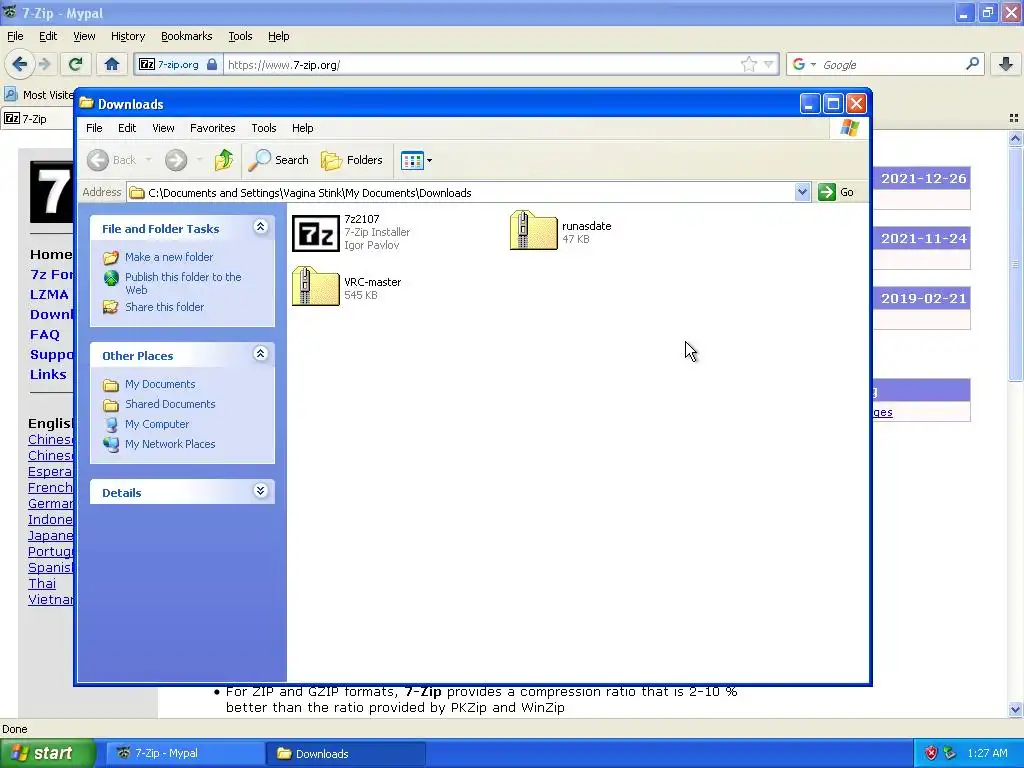Screen dimensions: 1024x768
Task: Publish this folder to the Web
Action: pyautogui.click(x=183, y=283)
